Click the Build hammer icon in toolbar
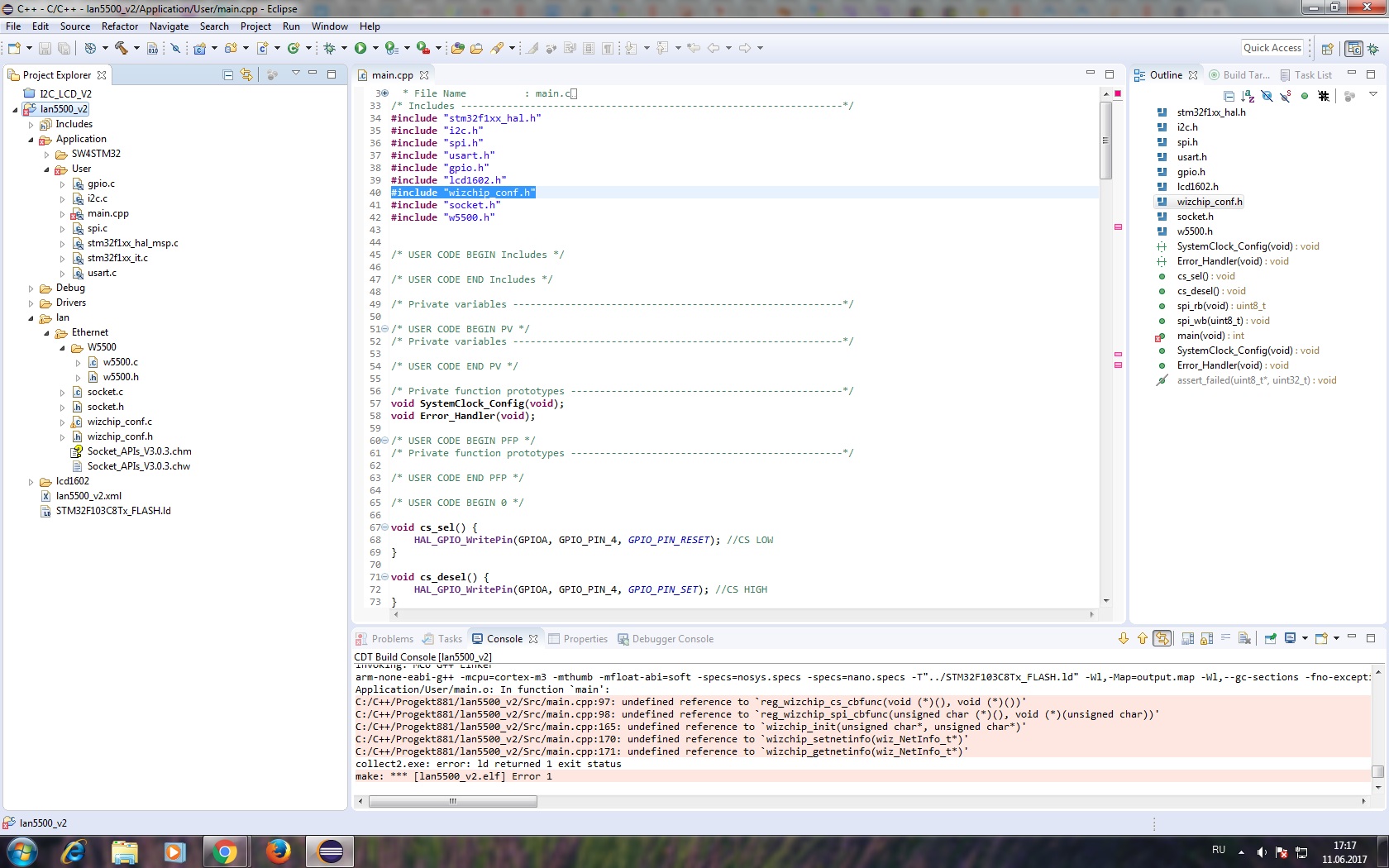This screenshot has width=1389, height=868. click(x=122, y=48)
